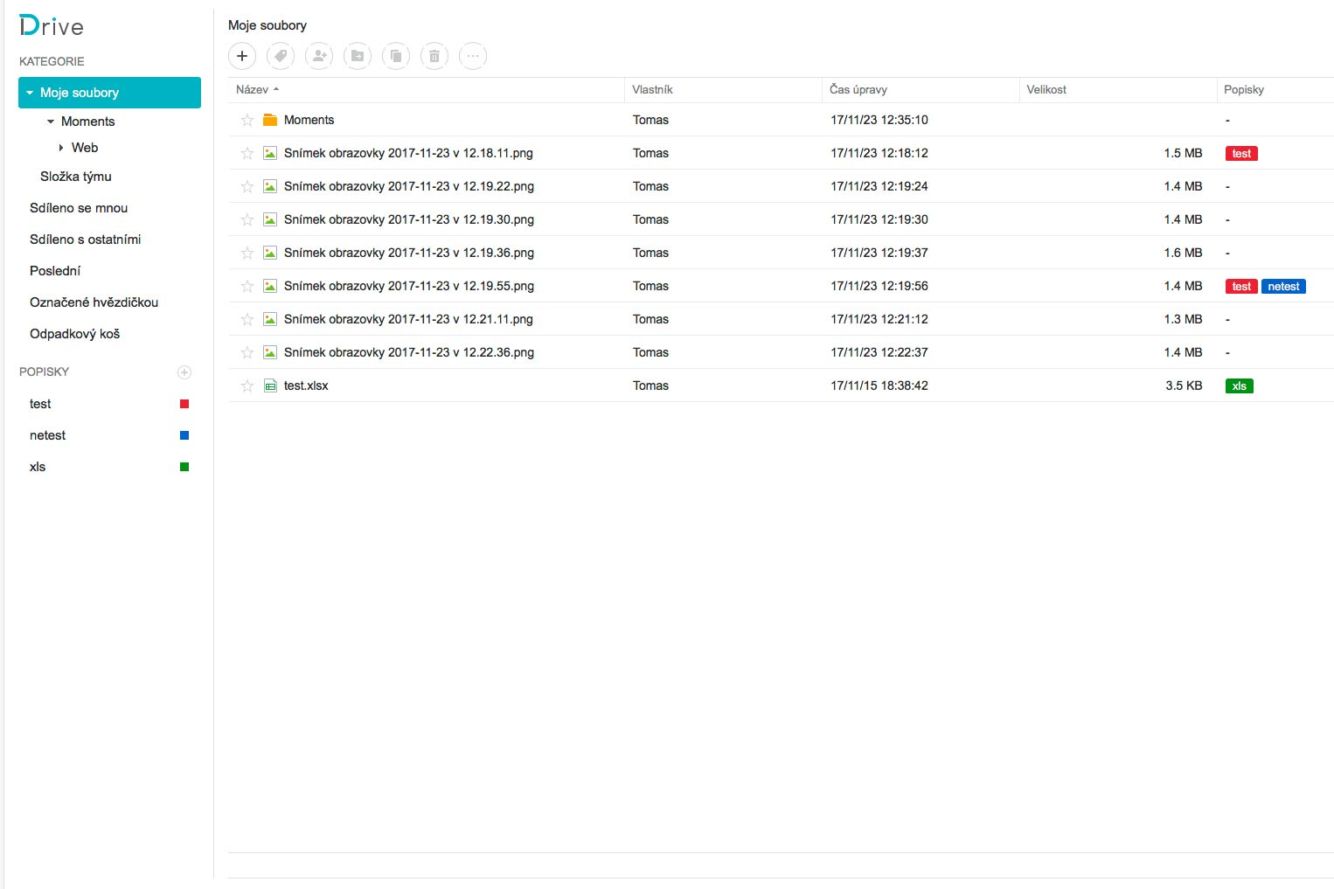The width and height of the screenshot is (1334, 889).
Task: Click the copy files toolbar icon
Action: [396, 56]
